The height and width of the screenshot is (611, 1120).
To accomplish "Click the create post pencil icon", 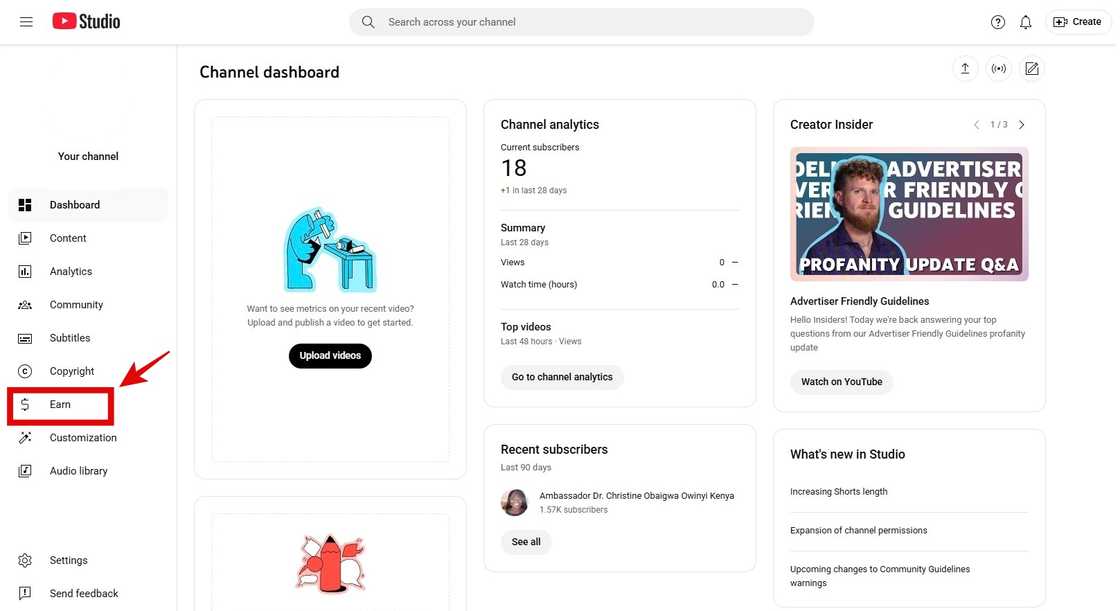I will [1032, 69].
